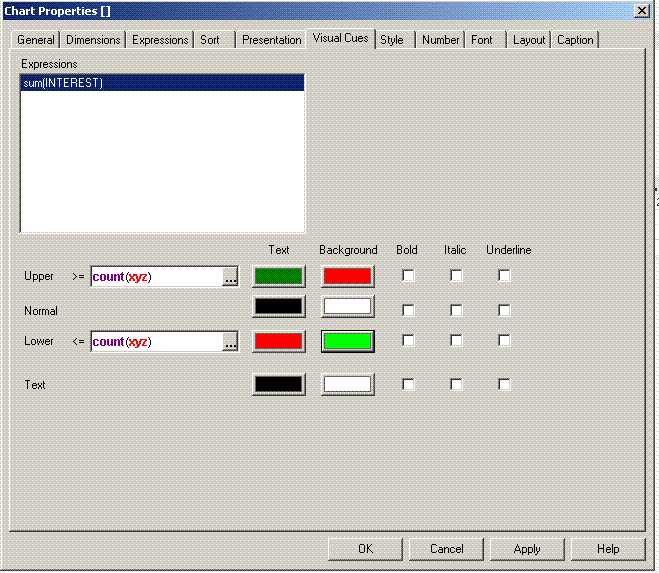Open Help for Chart Properties

(608, 549)
